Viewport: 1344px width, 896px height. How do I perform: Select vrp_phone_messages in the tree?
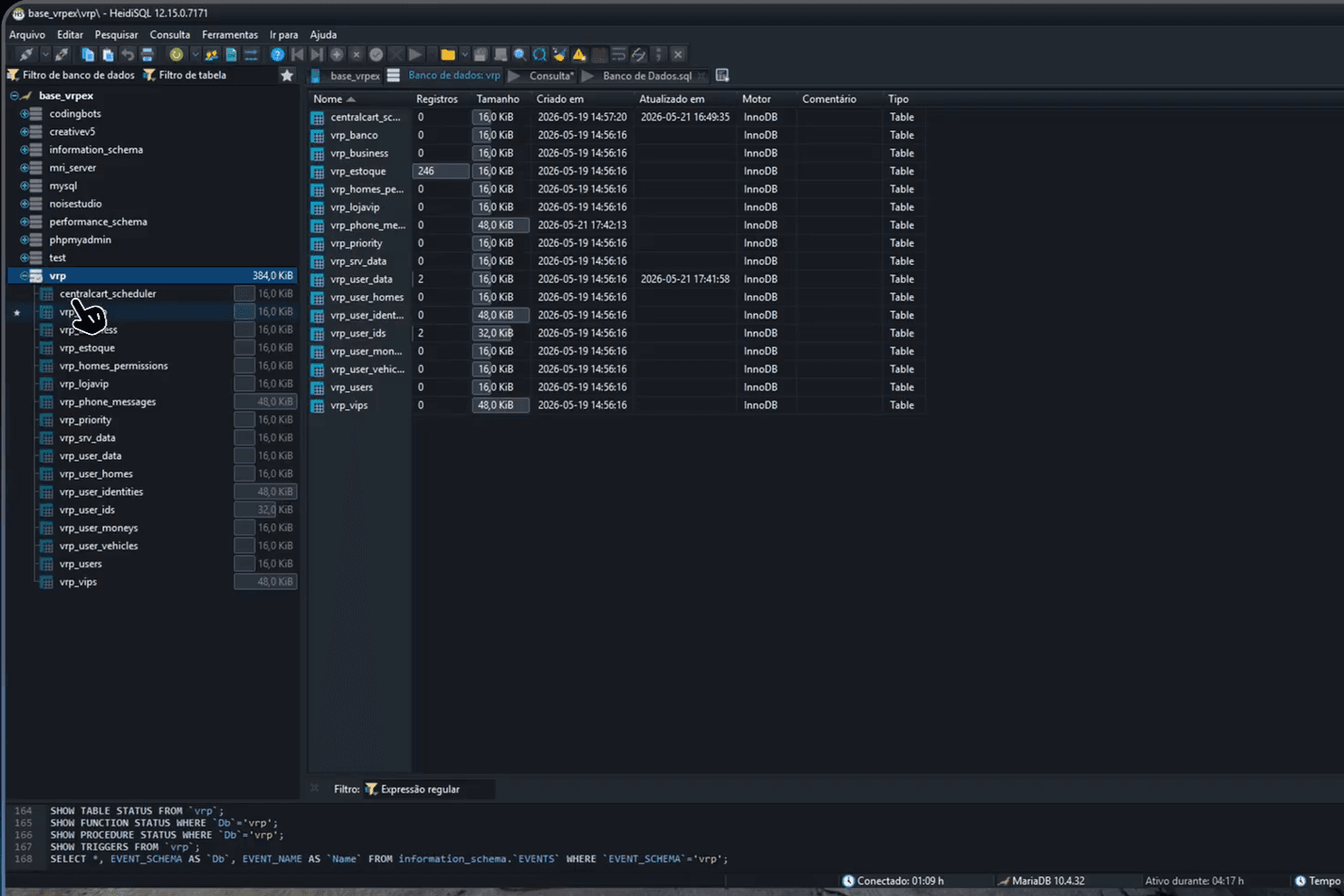108,402
